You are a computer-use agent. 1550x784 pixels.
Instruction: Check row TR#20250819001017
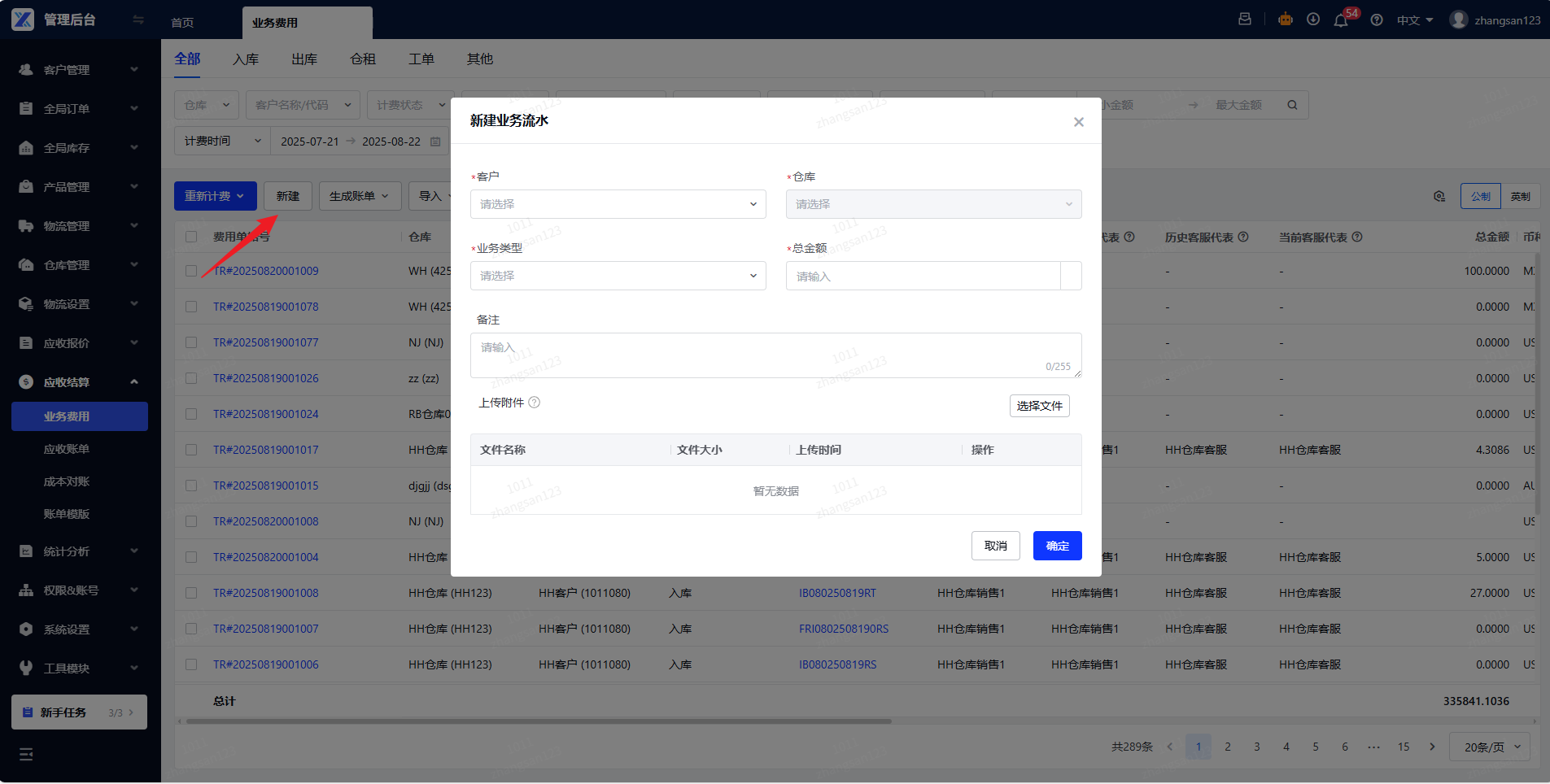191,450
